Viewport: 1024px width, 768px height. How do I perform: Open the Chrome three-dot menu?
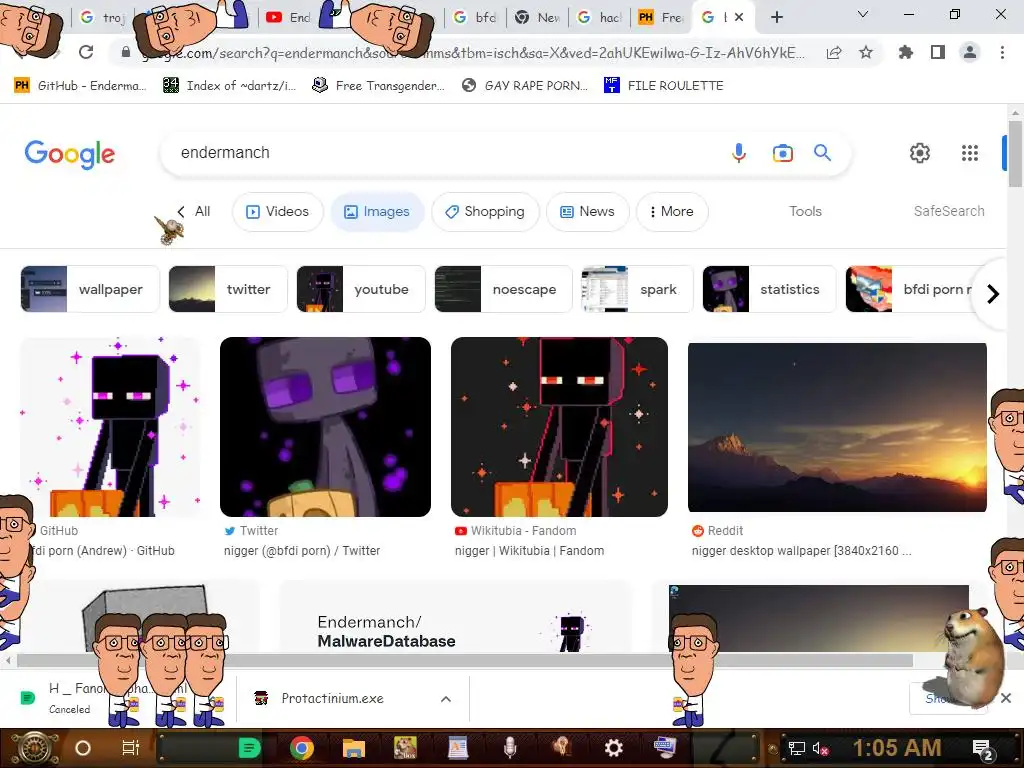tap(1002, 52)
